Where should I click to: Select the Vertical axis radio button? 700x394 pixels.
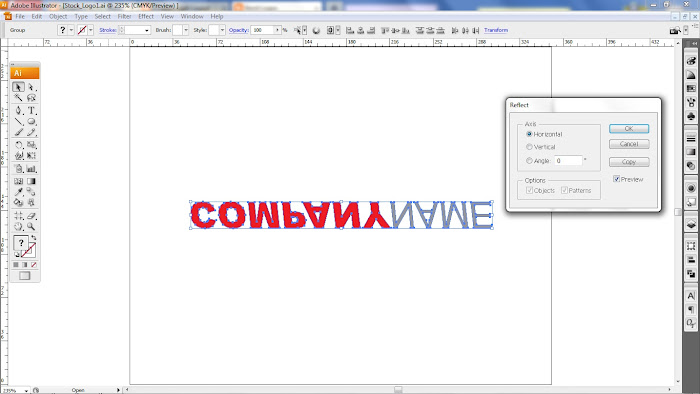pos(529,147)
